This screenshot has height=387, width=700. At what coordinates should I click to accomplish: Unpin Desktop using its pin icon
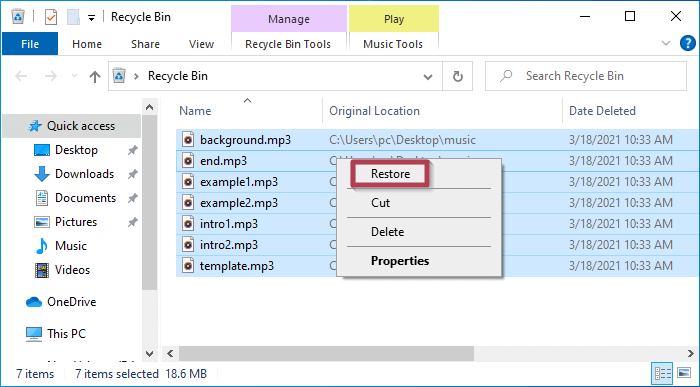click(x=133, y=150)
